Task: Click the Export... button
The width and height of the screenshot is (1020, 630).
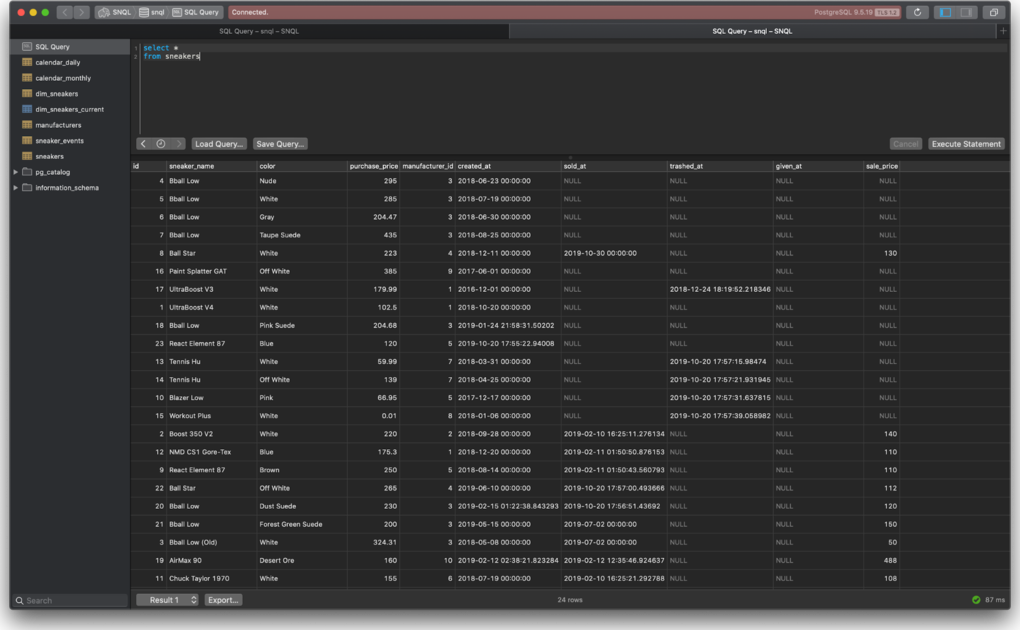Action: click(223, 600)
